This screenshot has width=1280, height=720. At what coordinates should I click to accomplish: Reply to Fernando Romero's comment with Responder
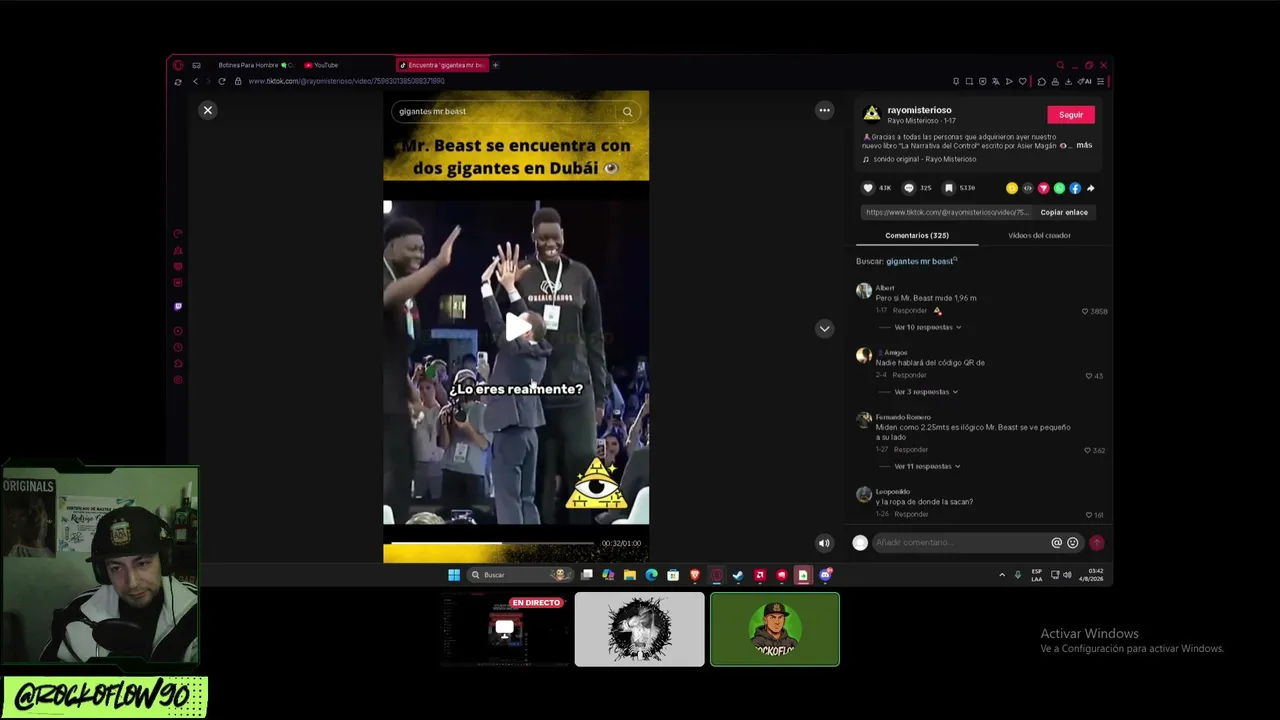tap(910, 450)
